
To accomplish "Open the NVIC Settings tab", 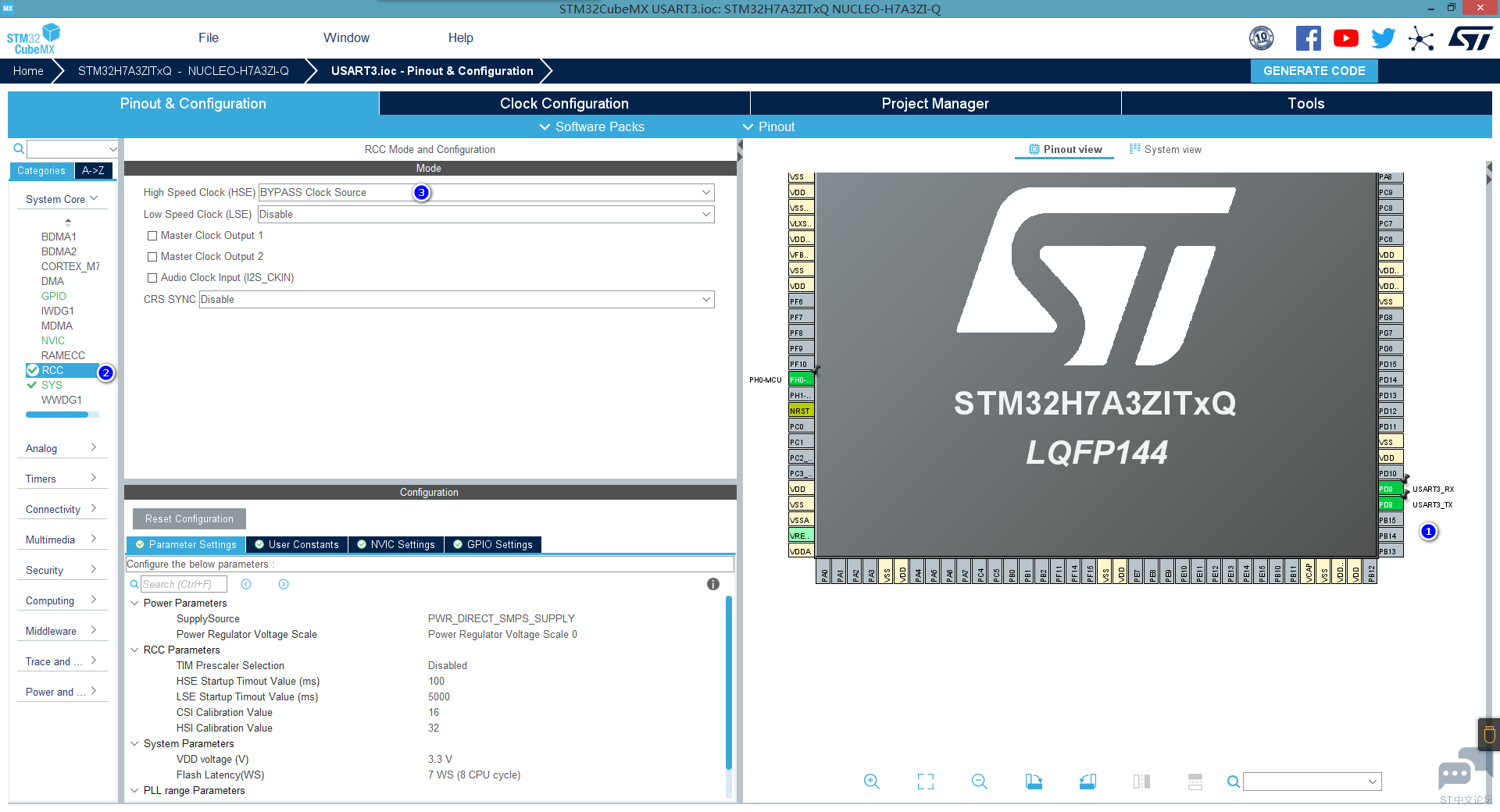I will (396, 544).
